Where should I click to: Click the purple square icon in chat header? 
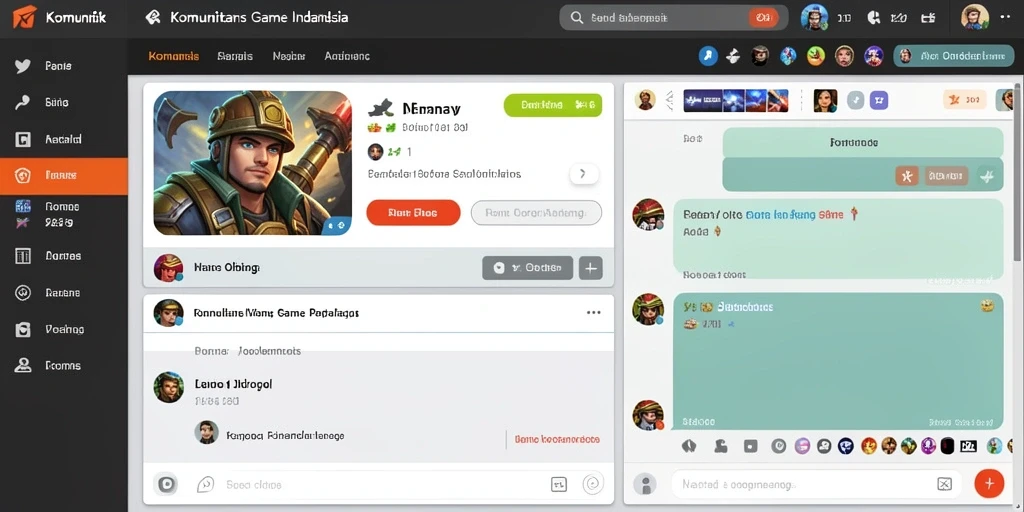point(879,100)
